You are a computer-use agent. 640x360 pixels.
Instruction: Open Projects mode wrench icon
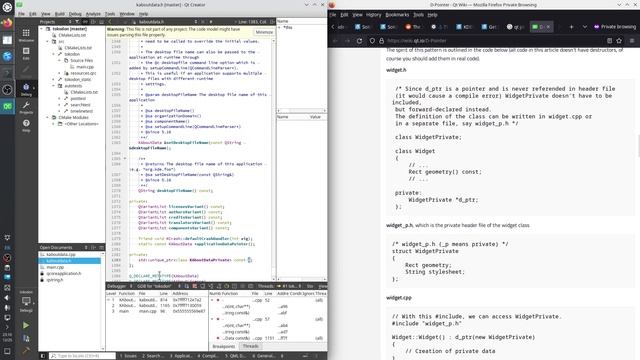coord(26,108)
